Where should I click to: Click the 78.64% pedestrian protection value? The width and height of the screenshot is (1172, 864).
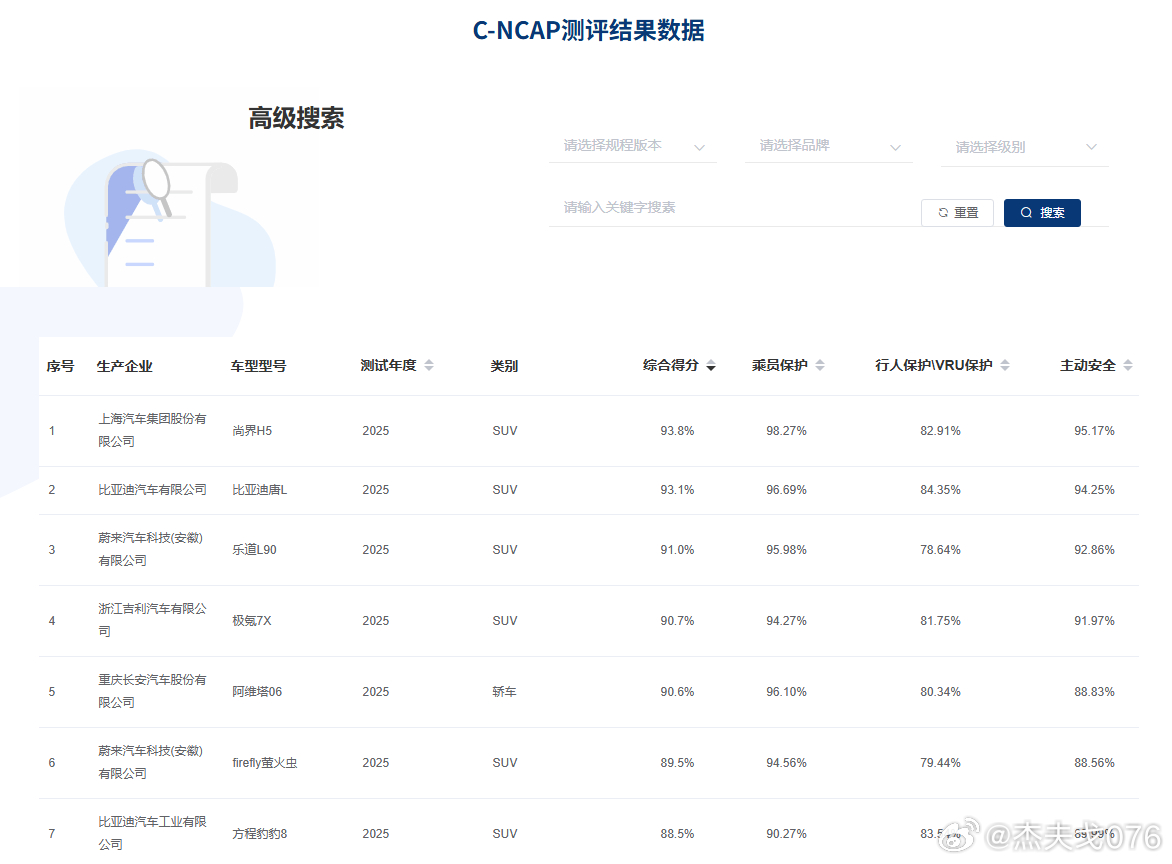(x=940, y=550)
